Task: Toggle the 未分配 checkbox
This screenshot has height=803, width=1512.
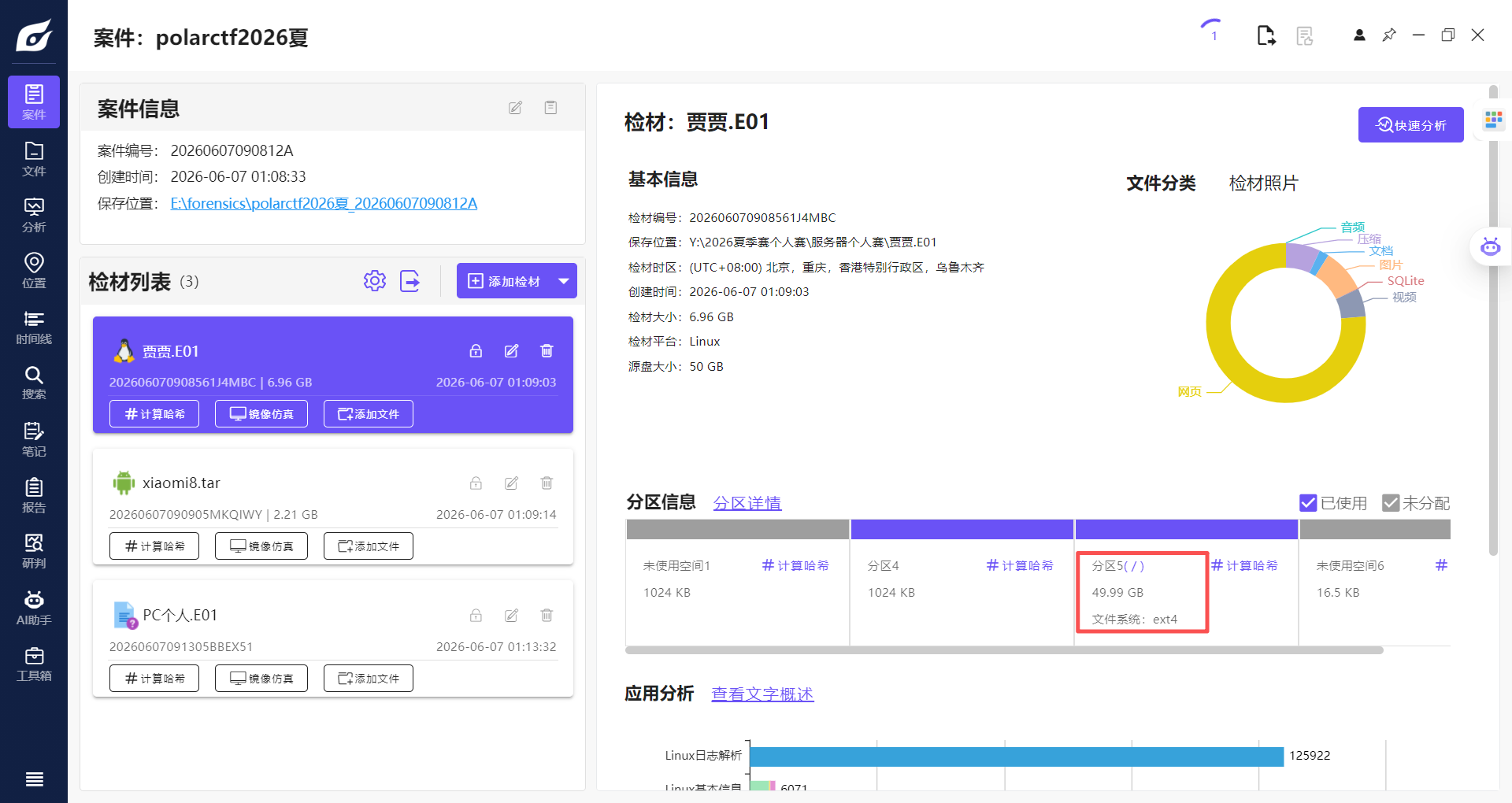Action: point(1391,503)
